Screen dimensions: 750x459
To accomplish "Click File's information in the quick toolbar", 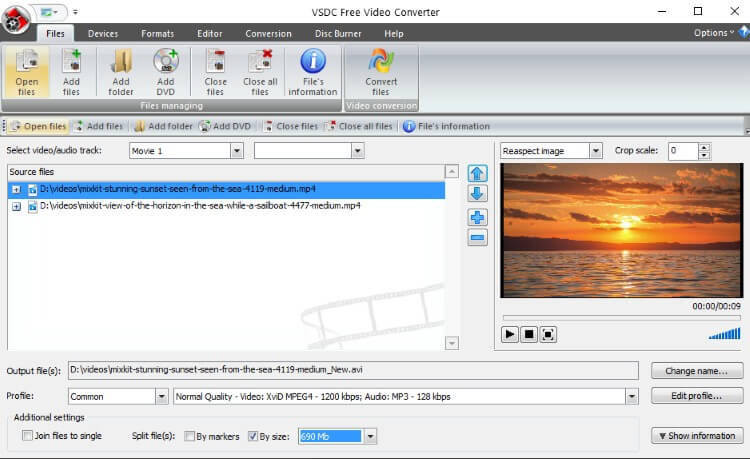I will [446, 126].
